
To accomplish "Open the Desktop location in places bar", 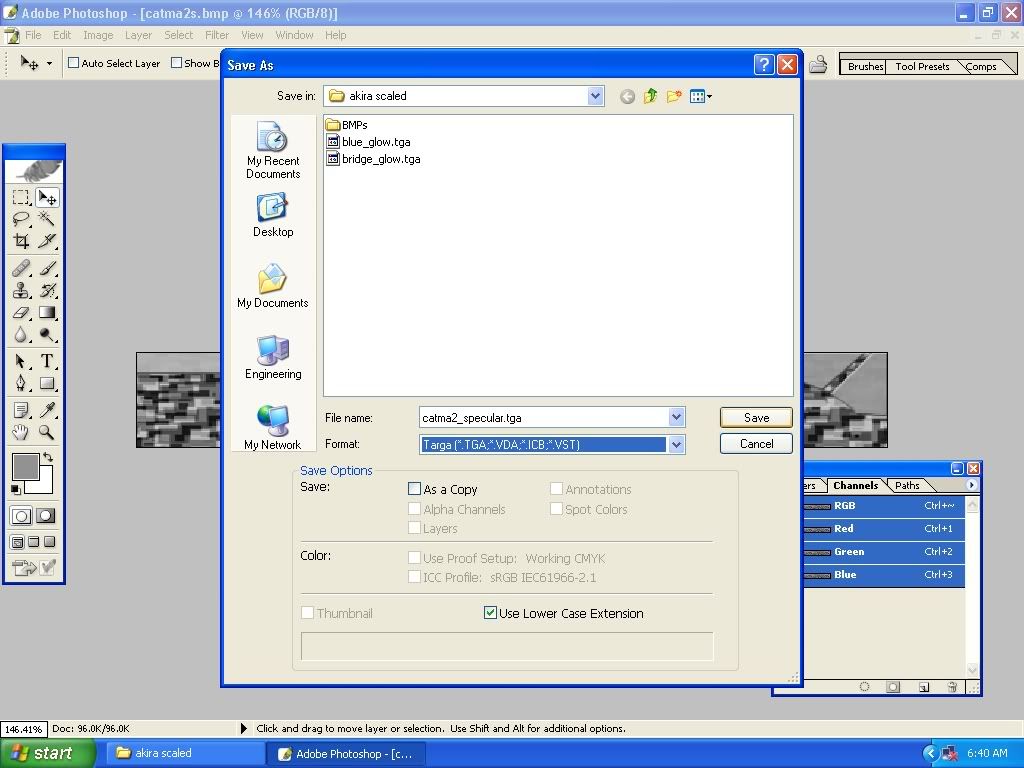I will click(x=273, y=216).
